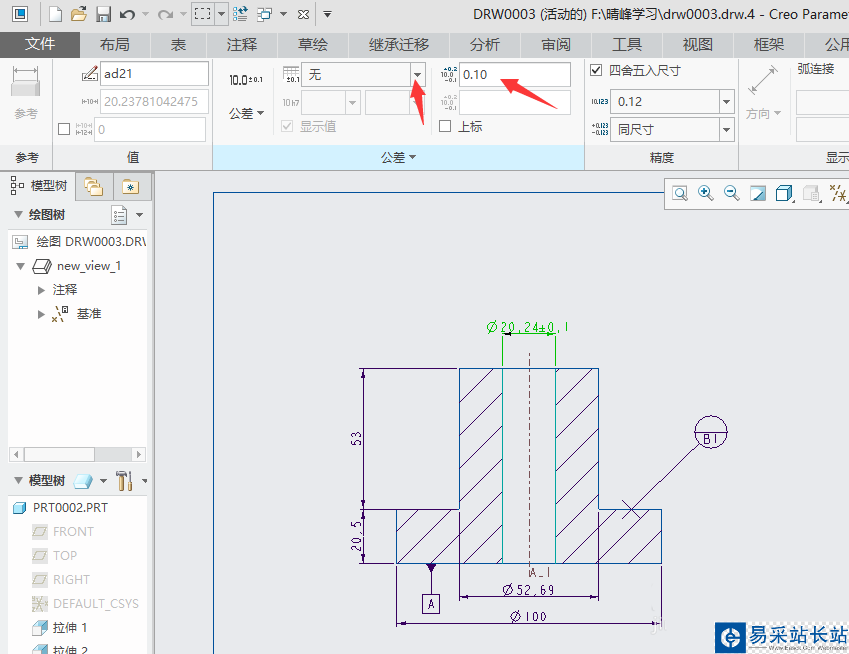Expand the 注释 tree node

coord(41,290)
